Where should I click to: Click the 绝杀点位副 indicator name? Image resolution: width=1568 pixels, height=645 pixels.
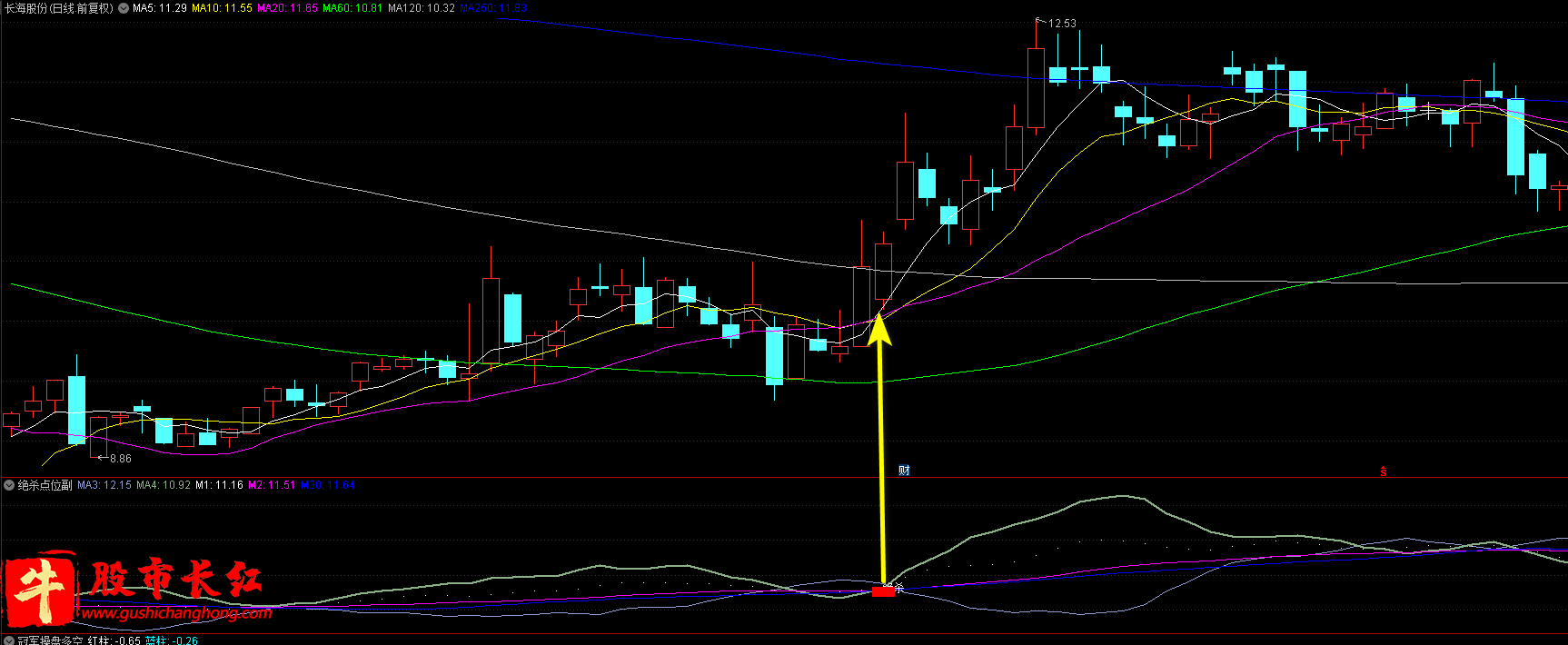point(45,485)
